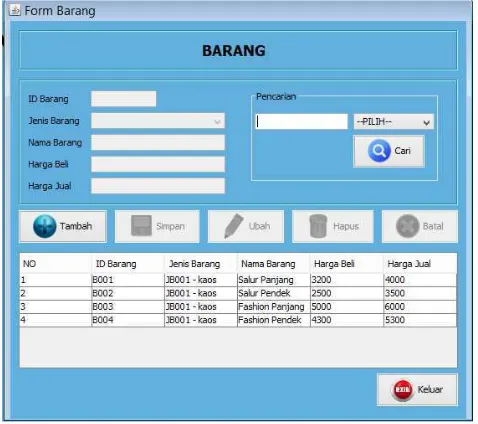Image resolution: width=478 pixels, height=424 pixels.
Task: Click the Harga Jual table column header
Action: click(x=420, y=264)
